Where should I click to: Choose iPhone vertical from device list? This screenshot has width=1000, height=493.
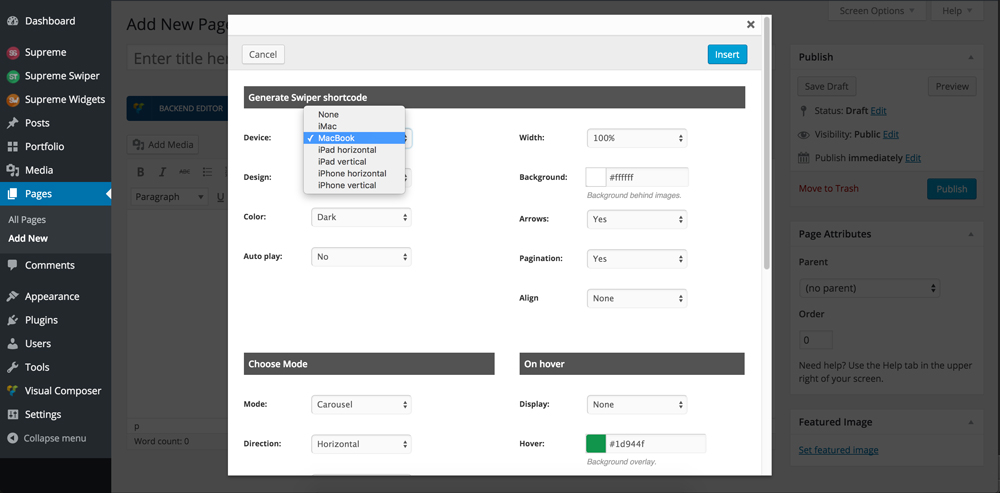coord(347,185)
